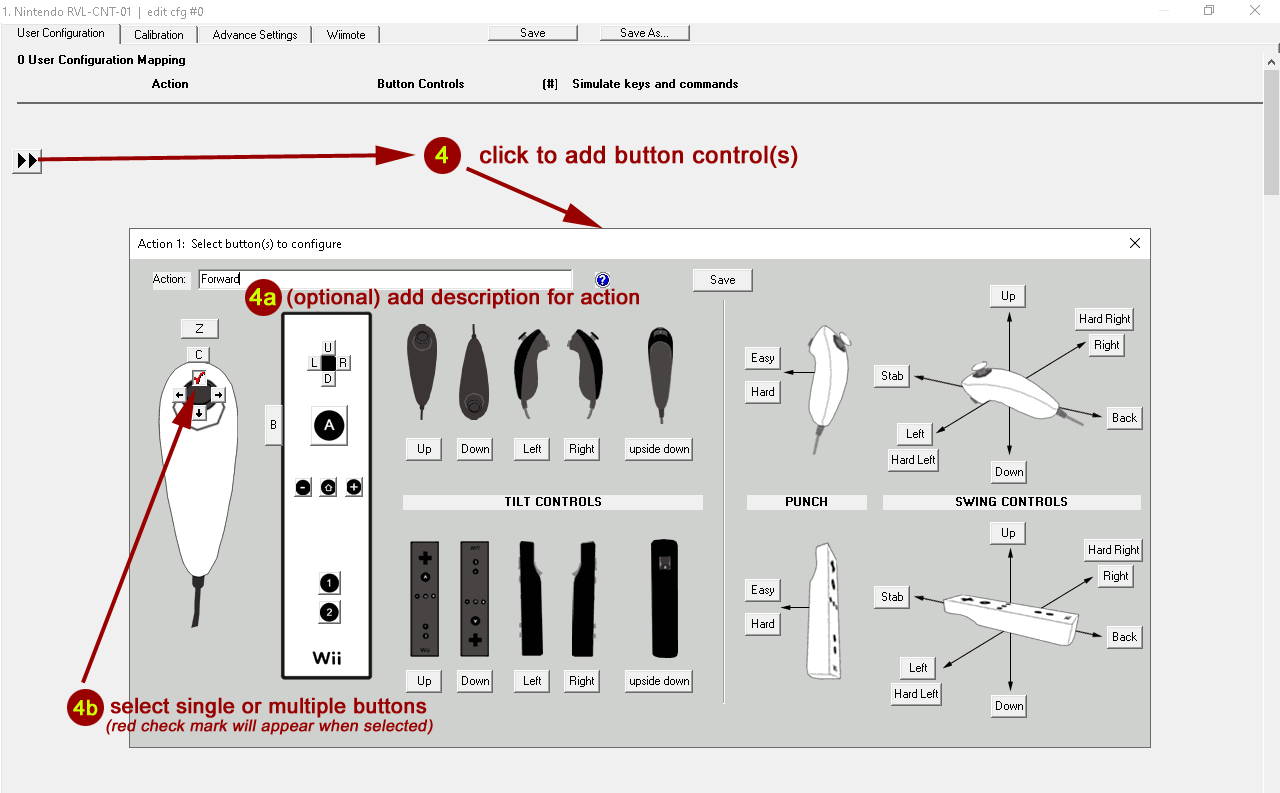Image resolution: width=1280 pixels, height=793 pixels.
Task: Choose the Wiimote 2 button
Action: [329, 612]
